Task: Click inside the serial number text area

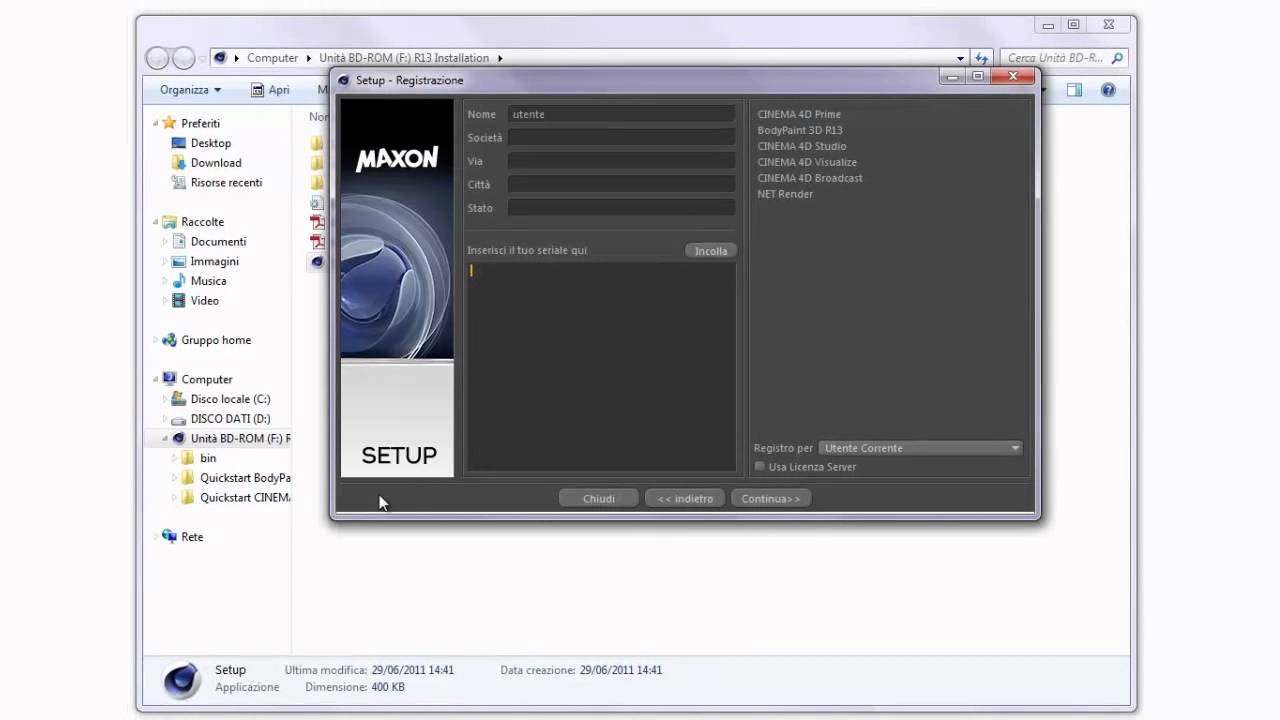Action: click(x=601, y=366)
